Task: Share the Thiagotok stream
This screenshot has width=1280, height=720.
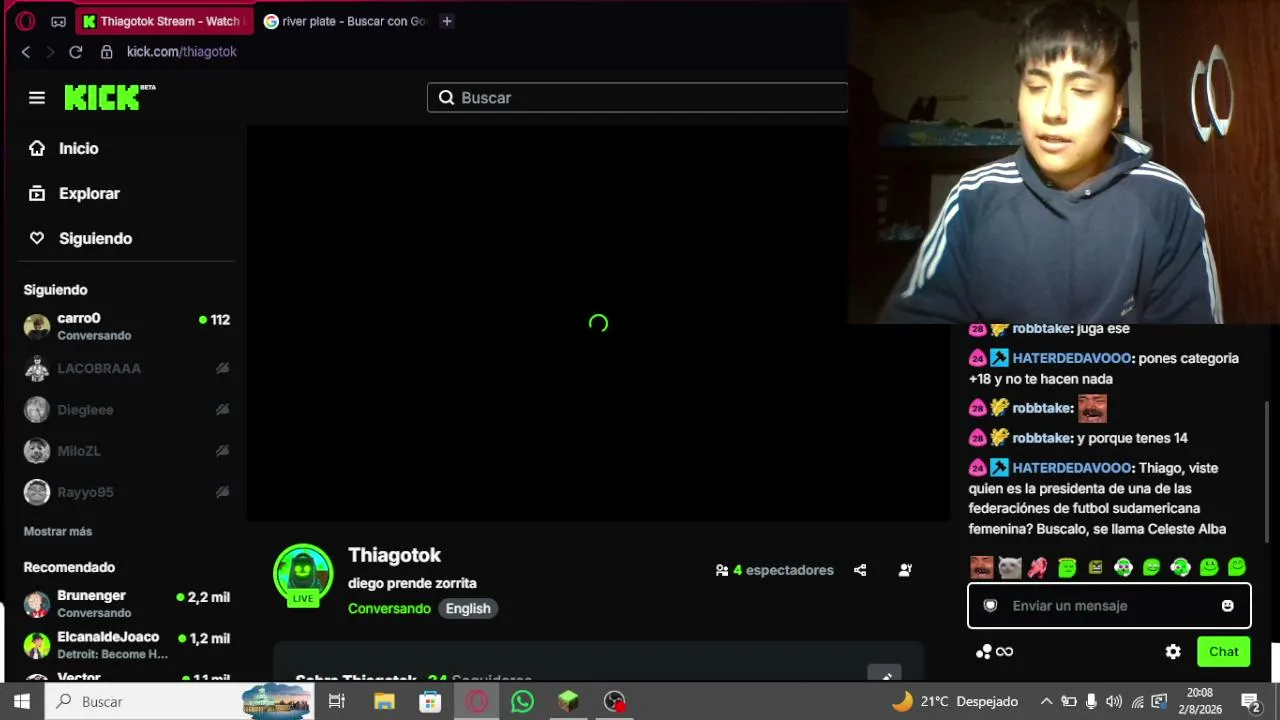Action: click(860, 570)
